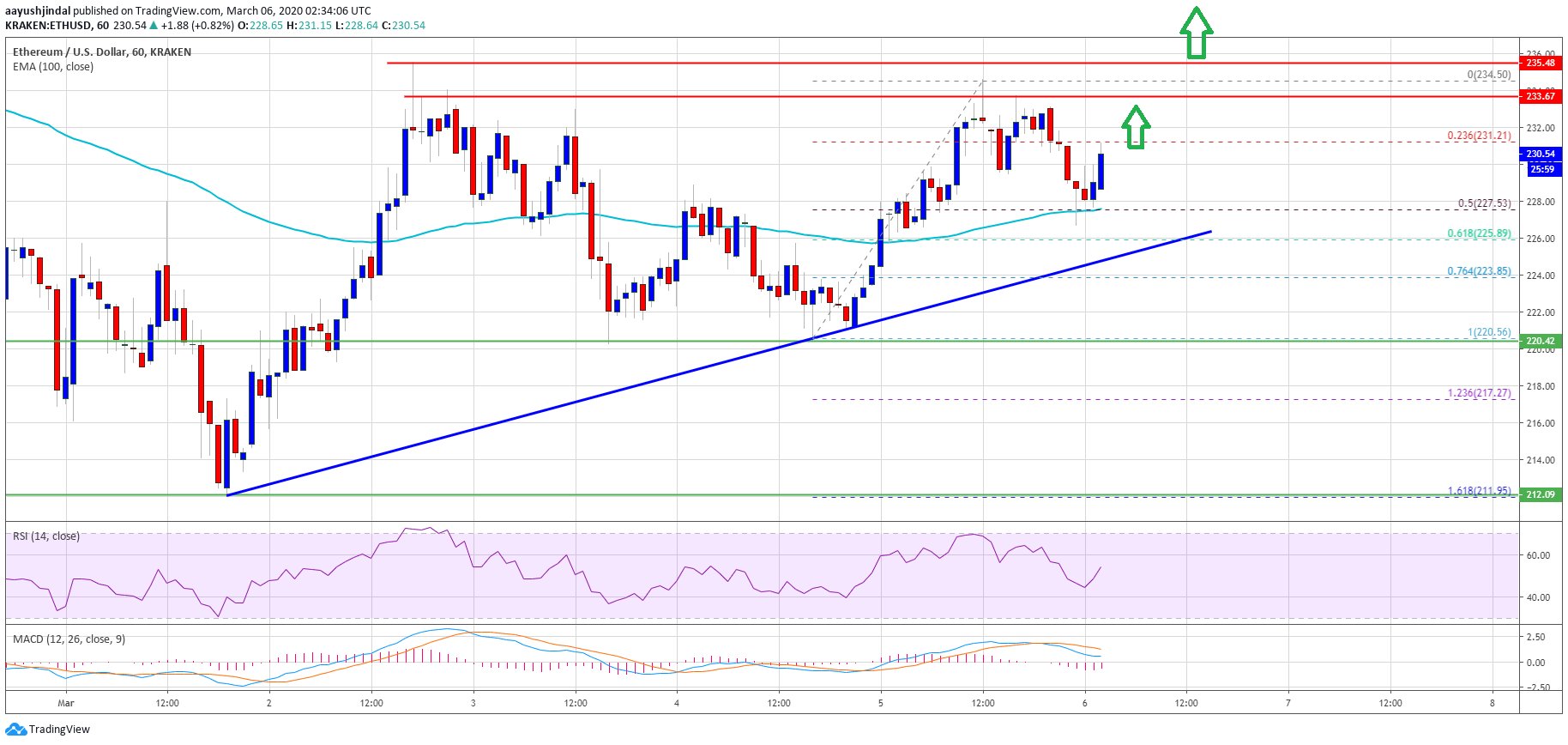Click day 4 on the time axis
This screenshot has height=745, width=1568.
677,703
